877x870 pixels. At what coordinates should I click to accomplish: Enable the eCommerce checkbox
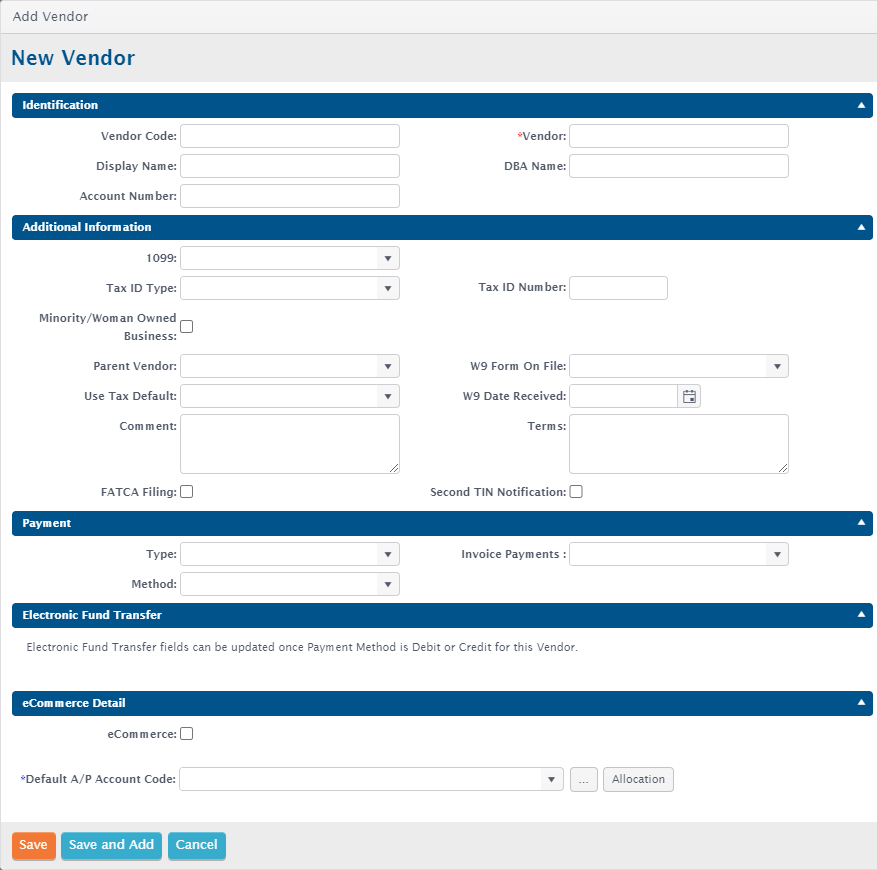pyautogui.click(x=187, y=733)
